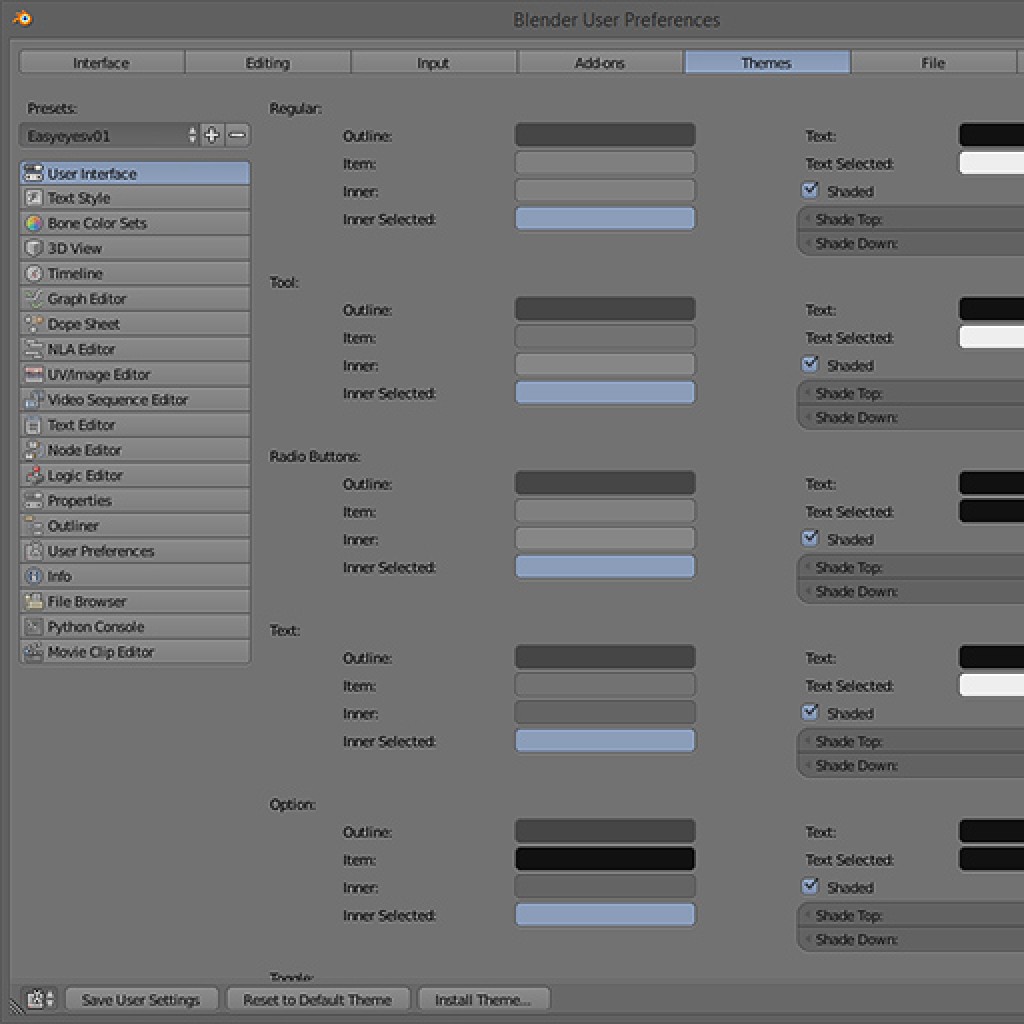This screenshot has width=1024, height=1024.
Task: Click the Install Theme button
Action: [x=483, y=999]
